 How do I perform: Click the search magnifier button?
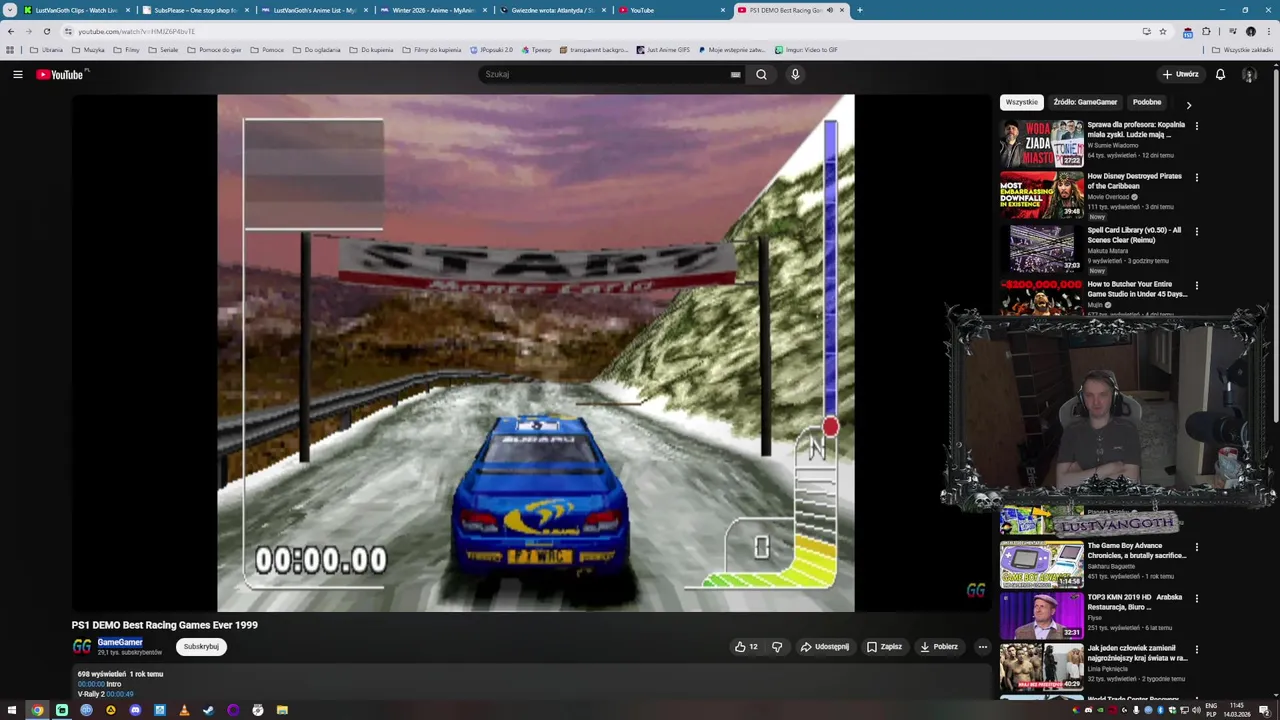pos(761,74)
